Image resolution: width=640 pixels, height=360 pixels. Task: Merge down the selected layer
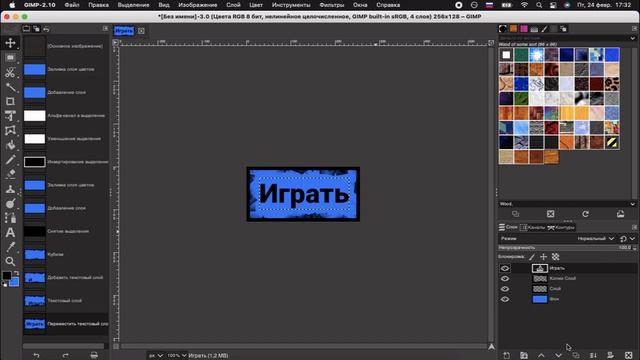click(x=593, y=356)
